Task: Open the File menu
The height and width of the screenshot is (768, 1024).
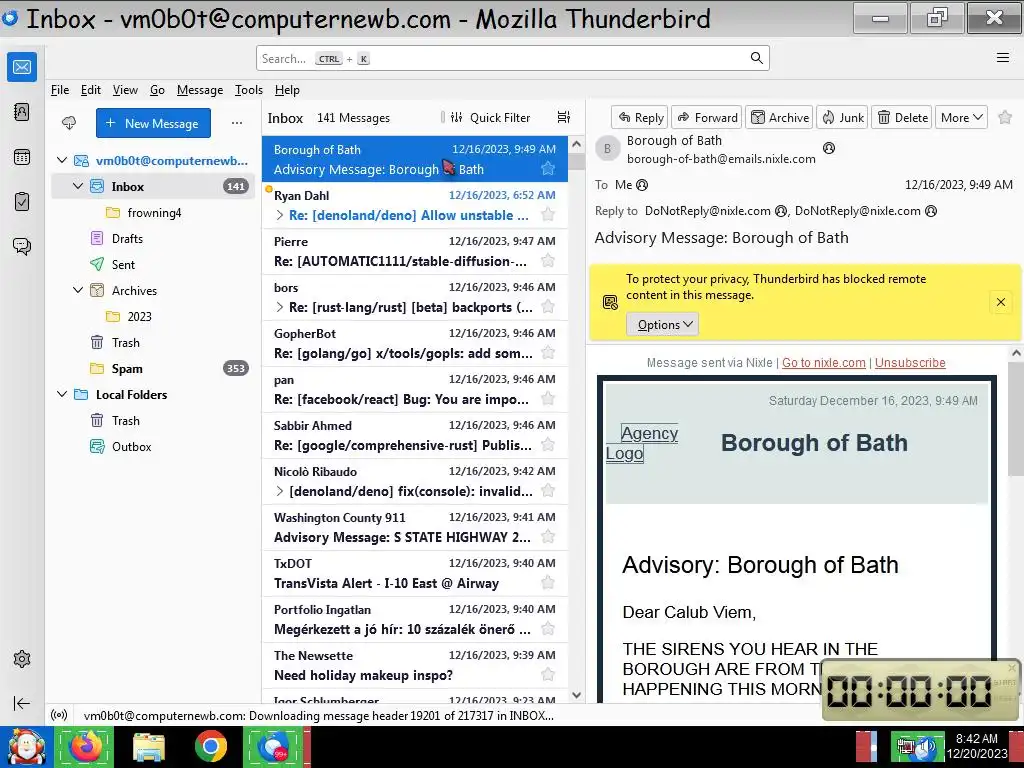Action: (x=60, y=90)
